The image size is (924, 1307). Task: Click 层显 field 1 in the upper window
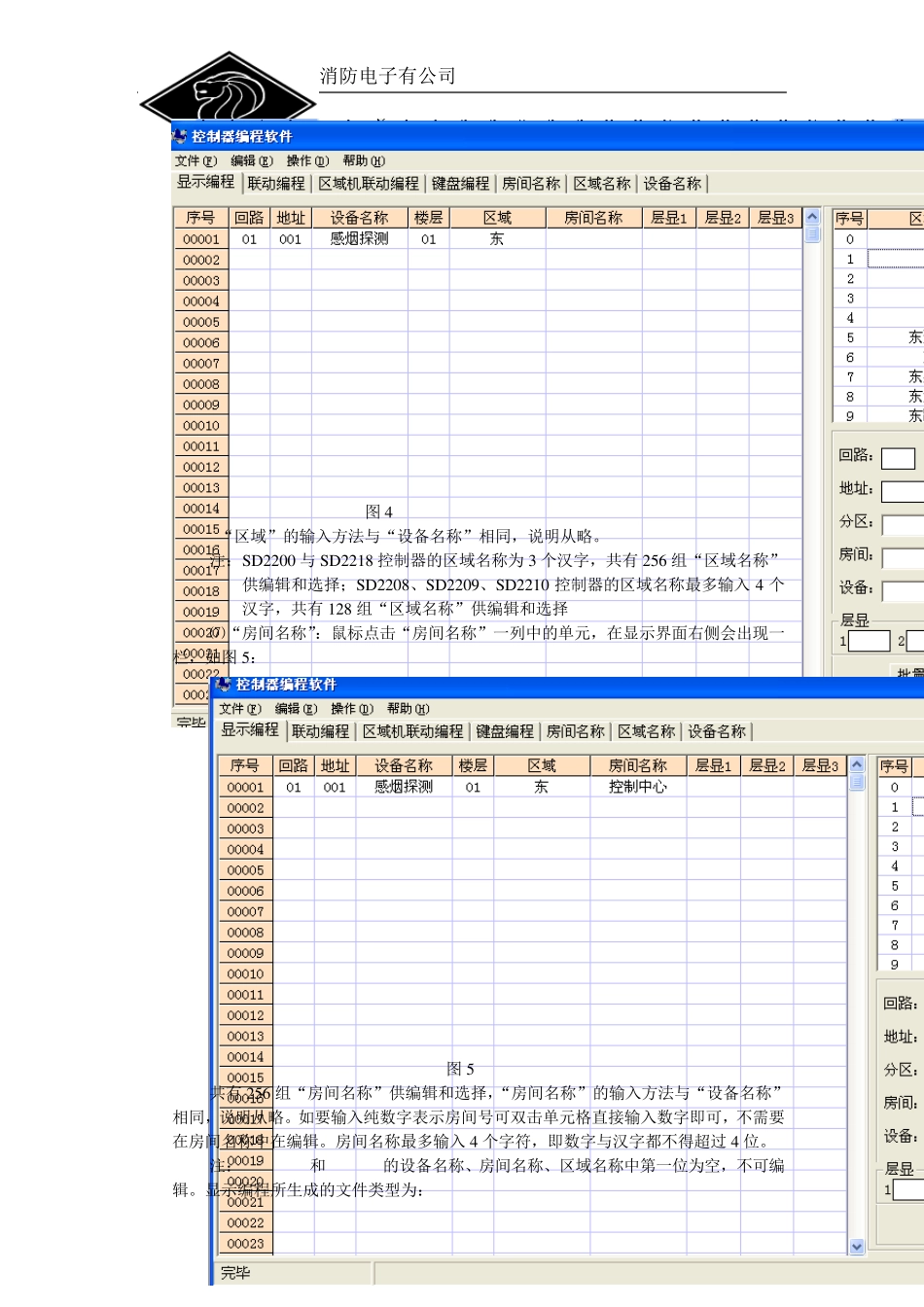(x=870, y=641)
